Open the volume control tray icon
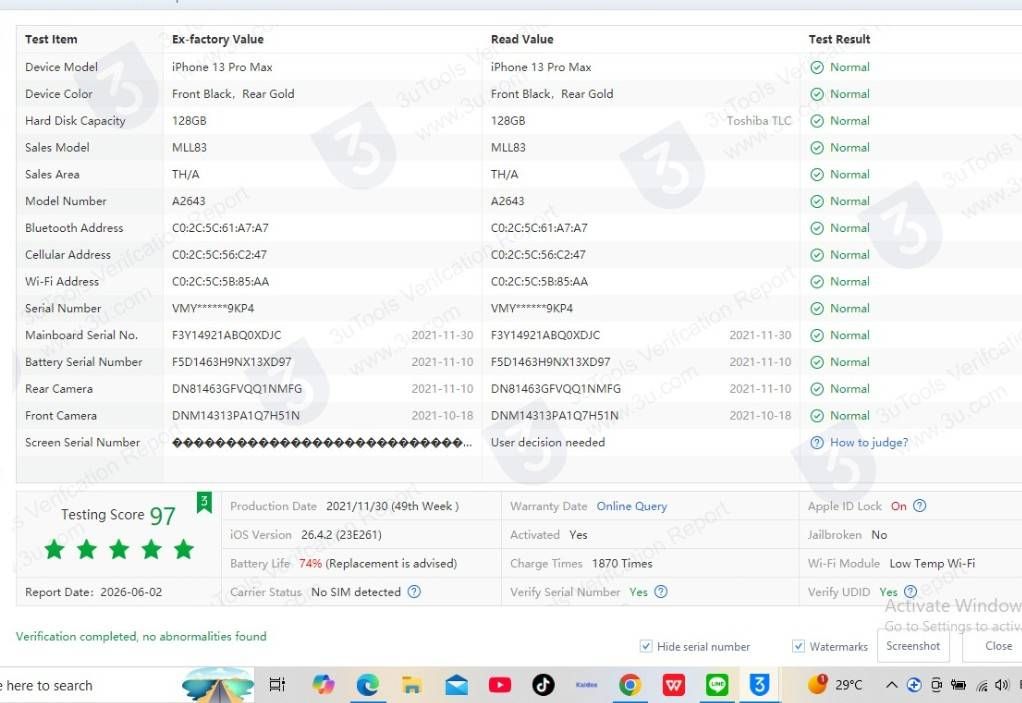1022x703 pixels. 1002,685
